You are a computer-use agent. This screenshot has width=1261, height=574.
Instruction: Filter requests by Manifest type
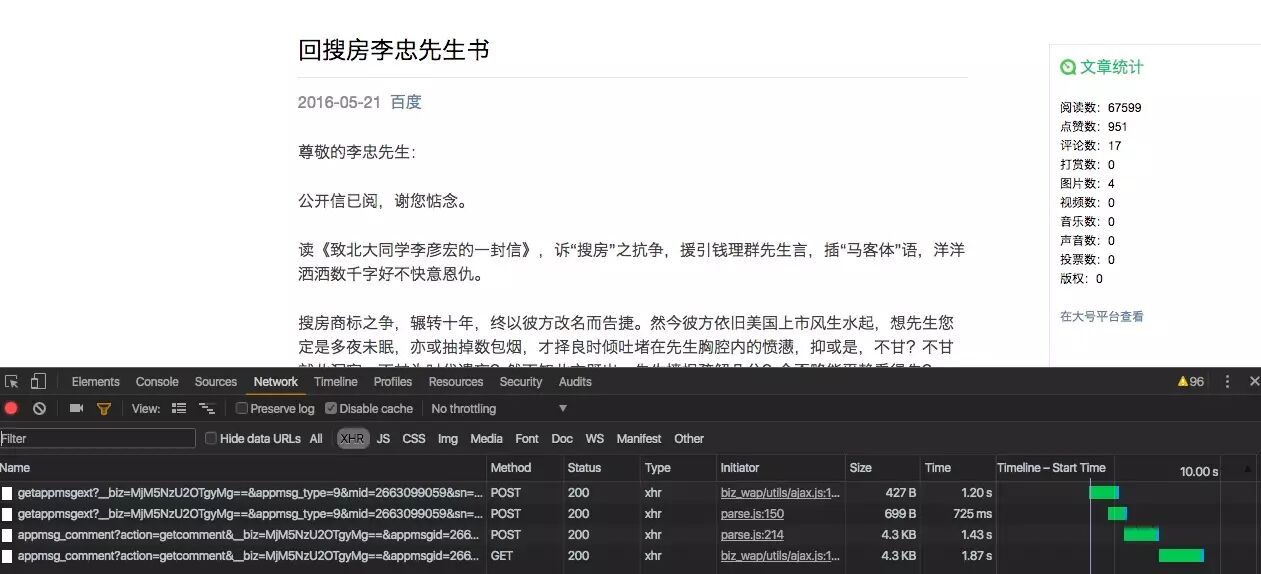639,438
